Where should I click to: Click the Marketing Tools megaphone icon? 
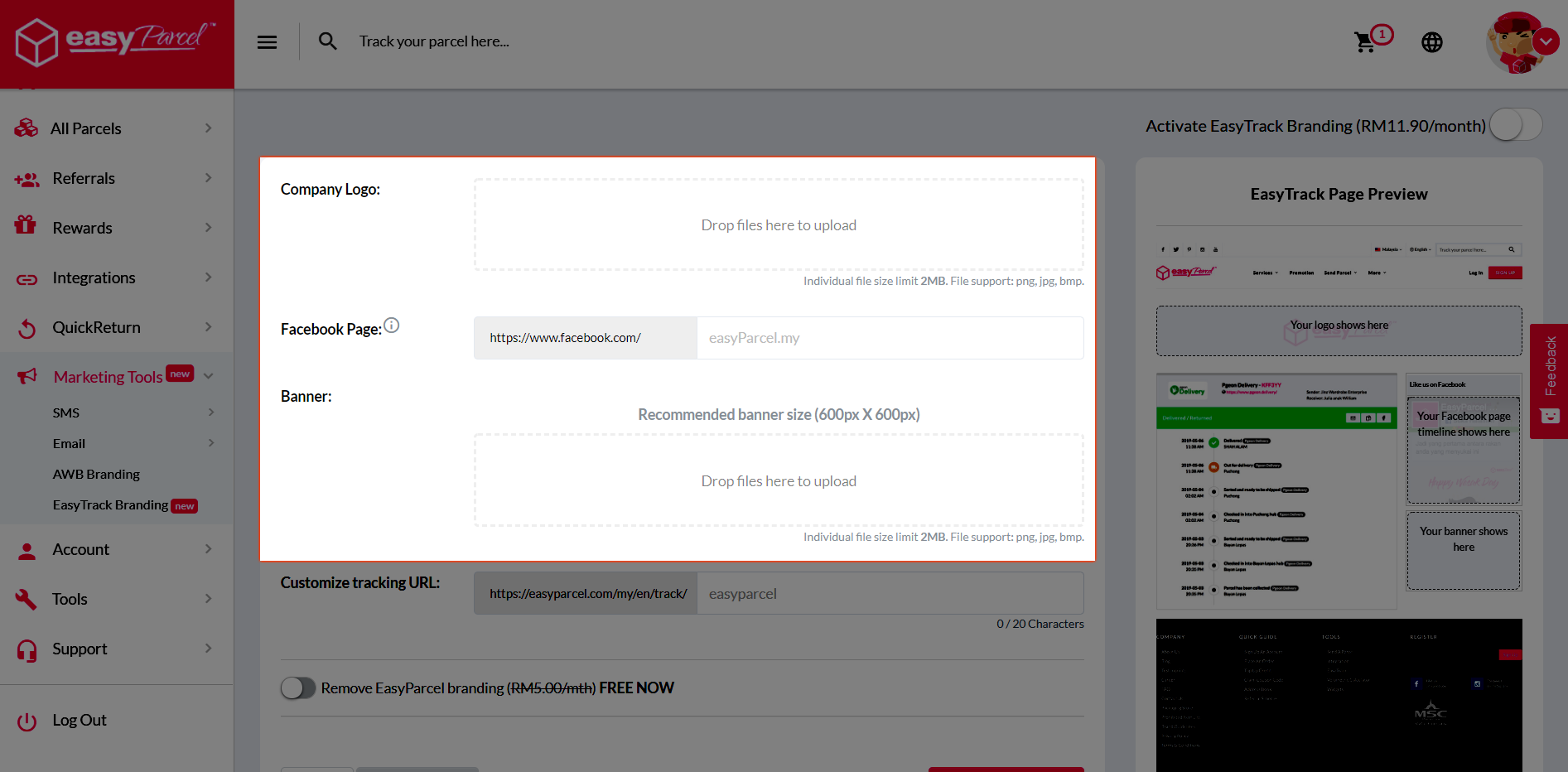point(27,375)
